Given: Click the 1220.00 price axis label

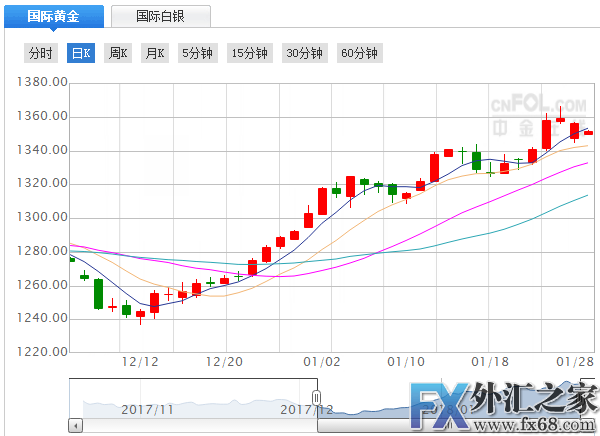Looking at the screenshot, I should [x=42, y=352].
